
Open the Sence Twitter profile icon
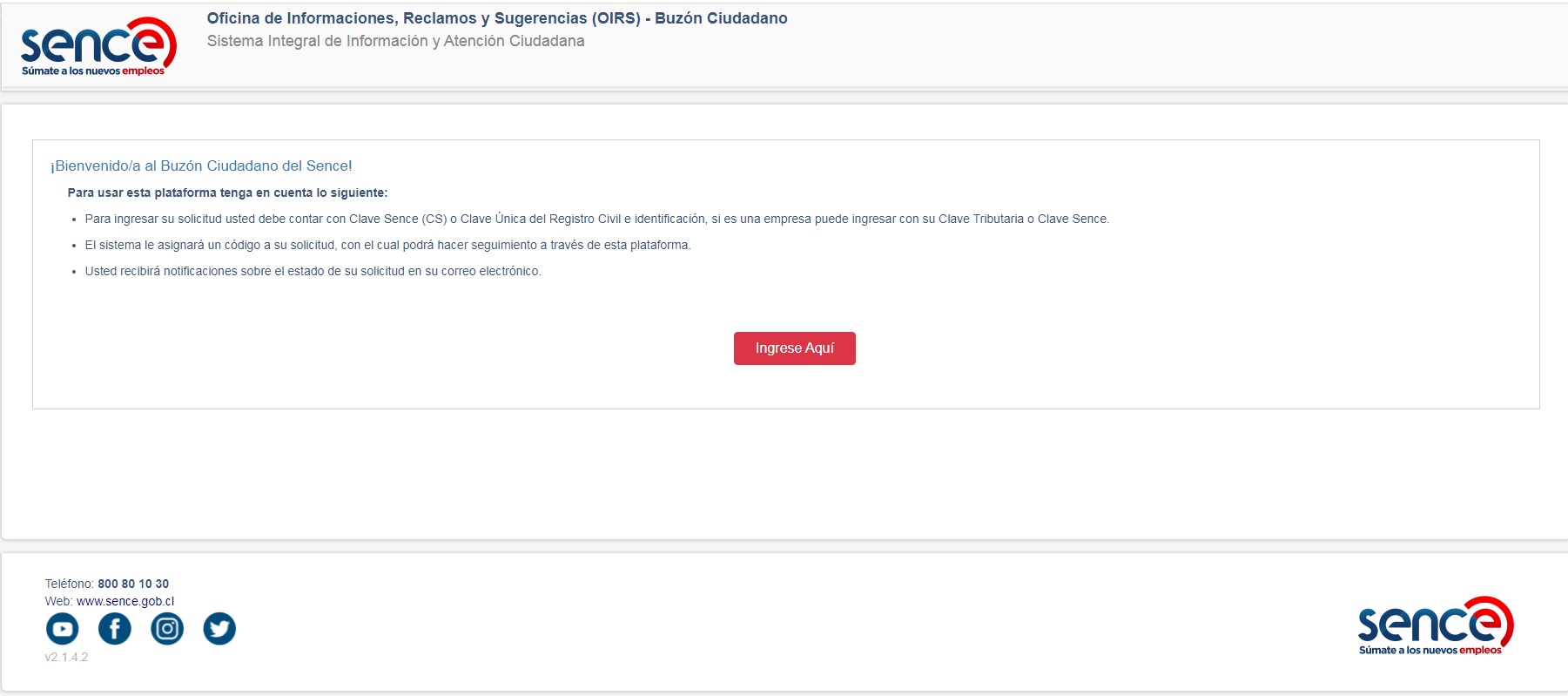(x=219, y=628)
